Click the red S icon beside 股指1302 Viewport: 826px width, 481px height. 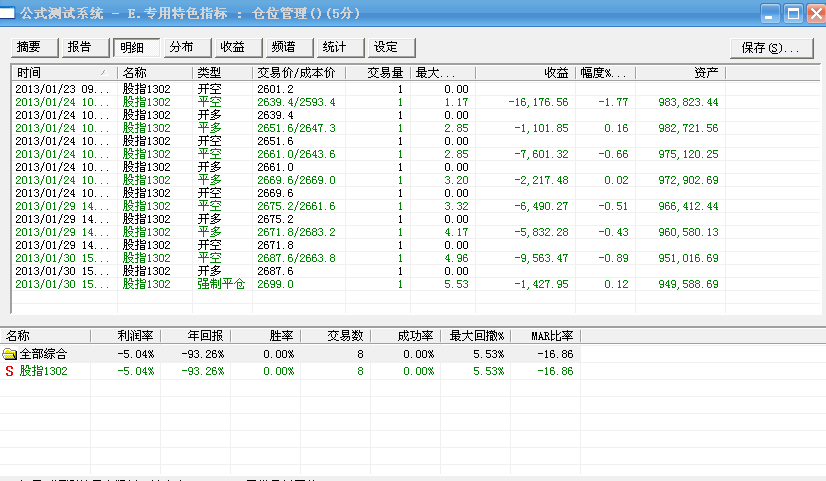pyautogui.click(x=10, y=371)
